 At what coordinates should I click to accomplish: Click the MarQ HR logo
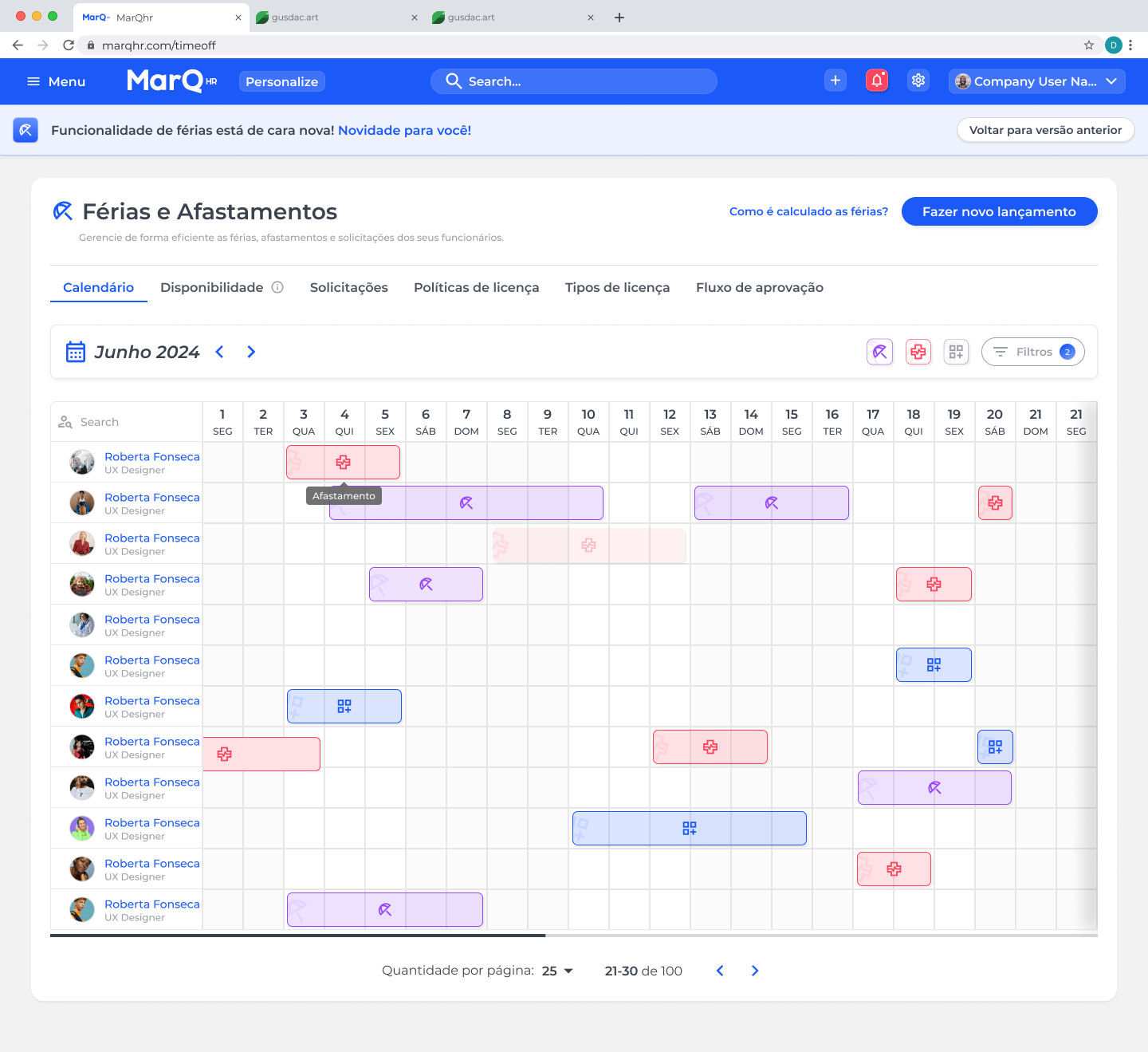coord(170,81)
